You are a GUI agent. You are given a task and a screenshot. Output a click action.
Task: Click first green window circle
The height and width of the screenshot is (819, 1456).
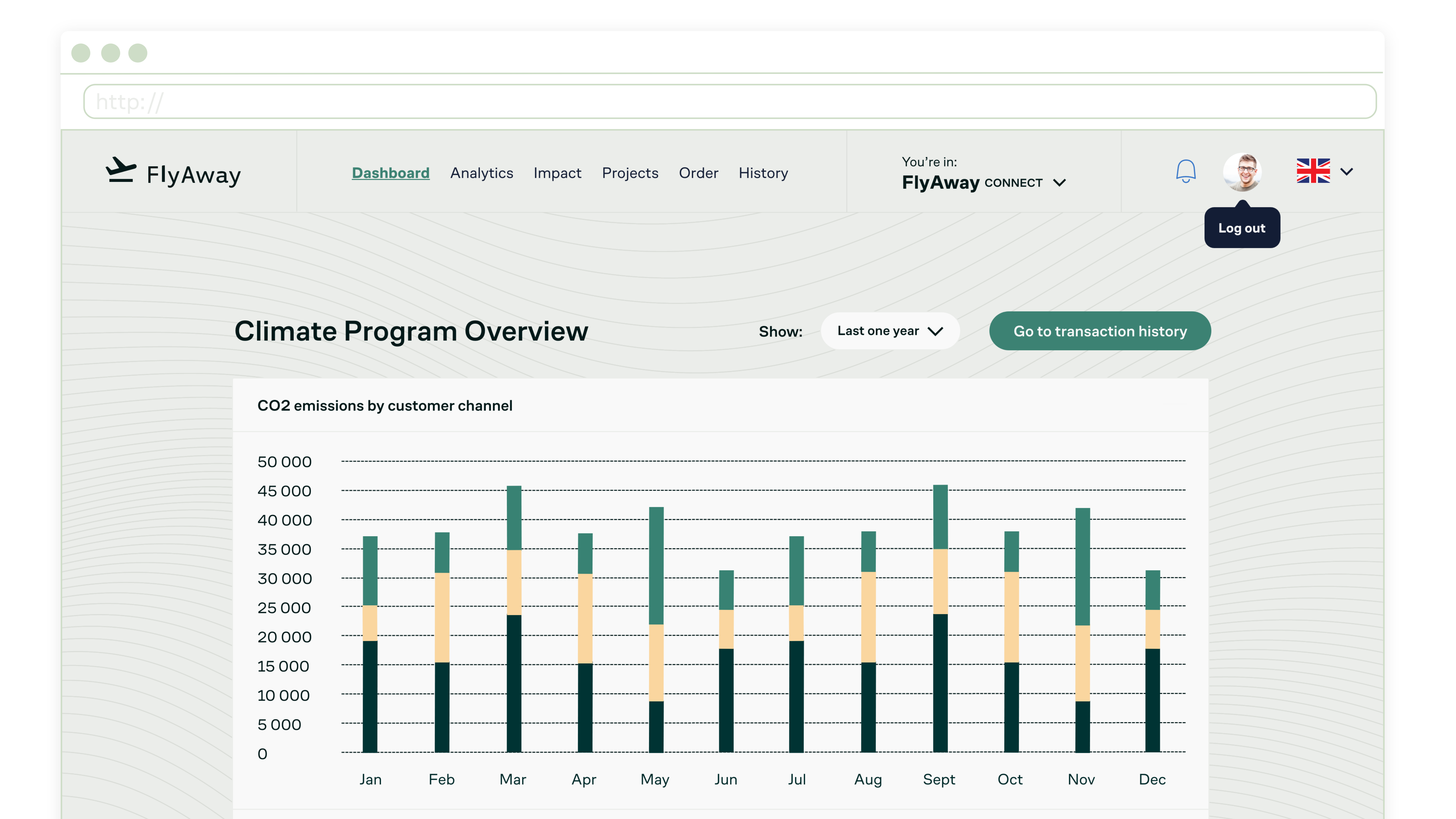(x=81, y=53)
